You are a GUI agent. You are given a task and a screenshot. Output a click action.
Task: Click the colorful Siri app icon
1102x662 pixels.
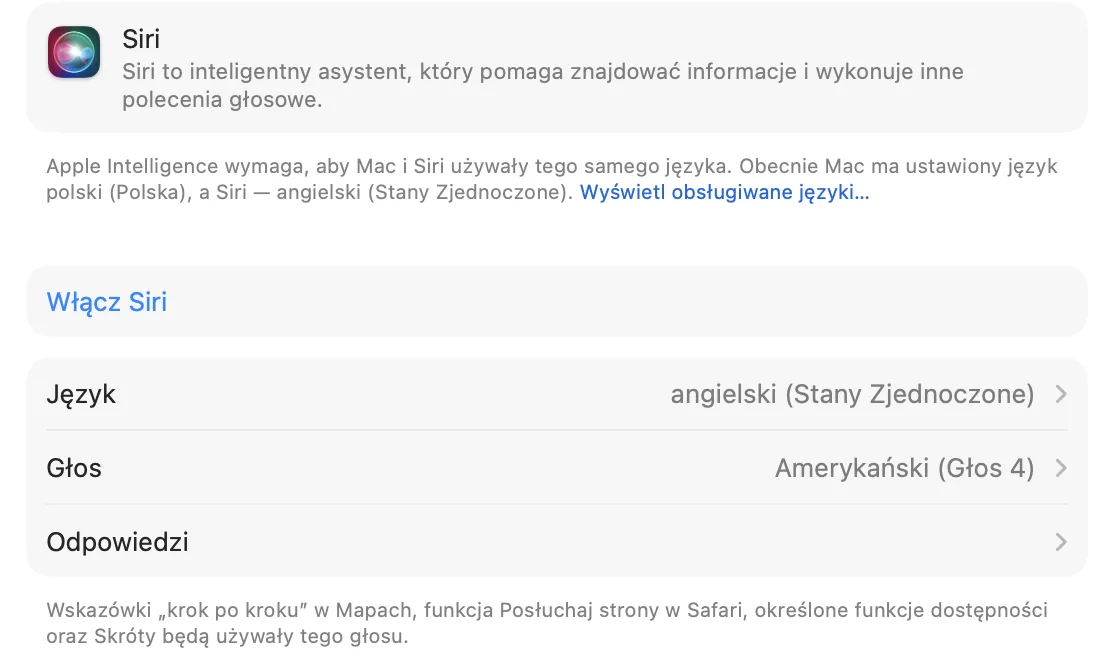point(74,52)
